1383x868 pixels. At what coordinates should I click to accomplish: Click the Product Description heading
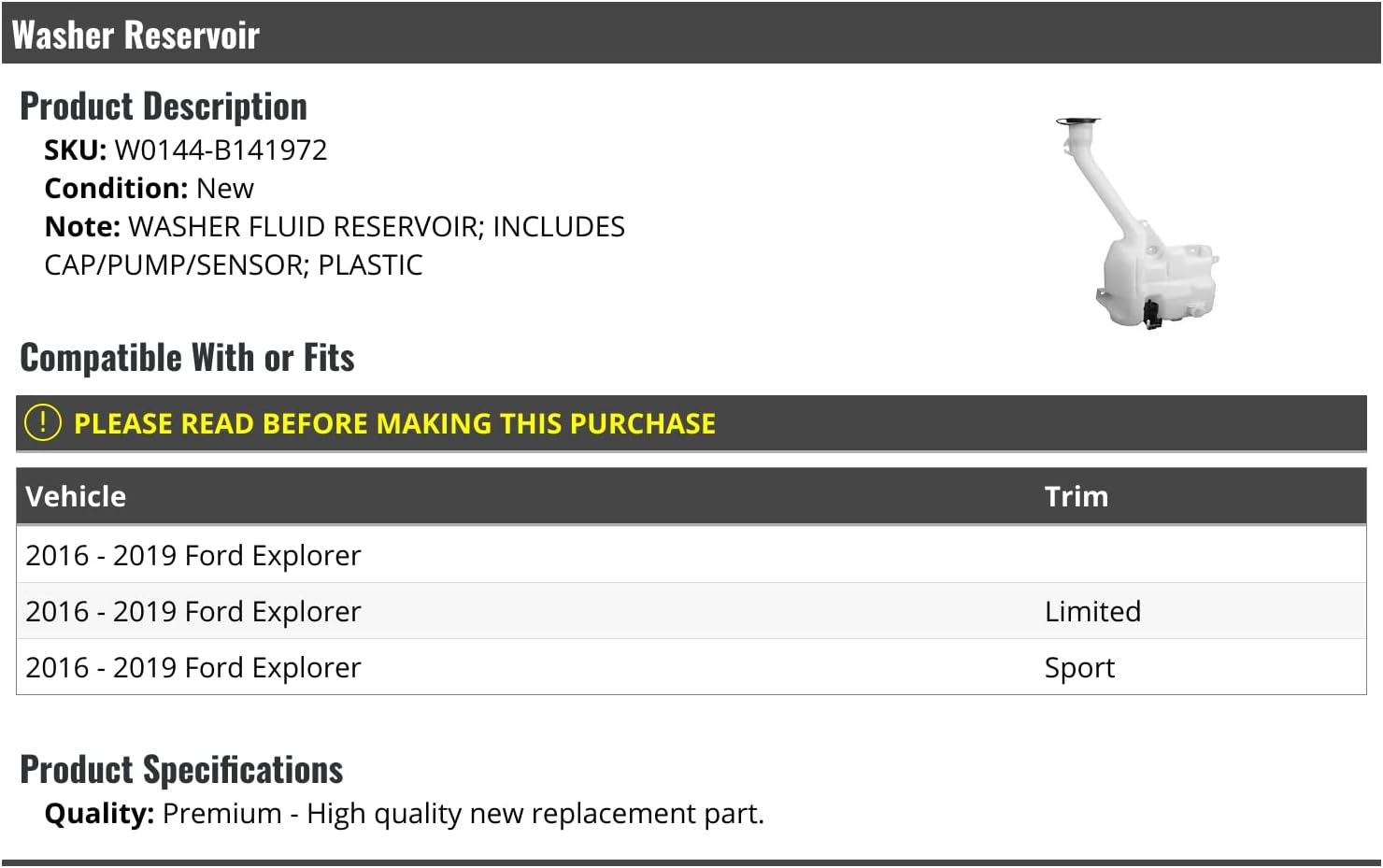point(164,107)
